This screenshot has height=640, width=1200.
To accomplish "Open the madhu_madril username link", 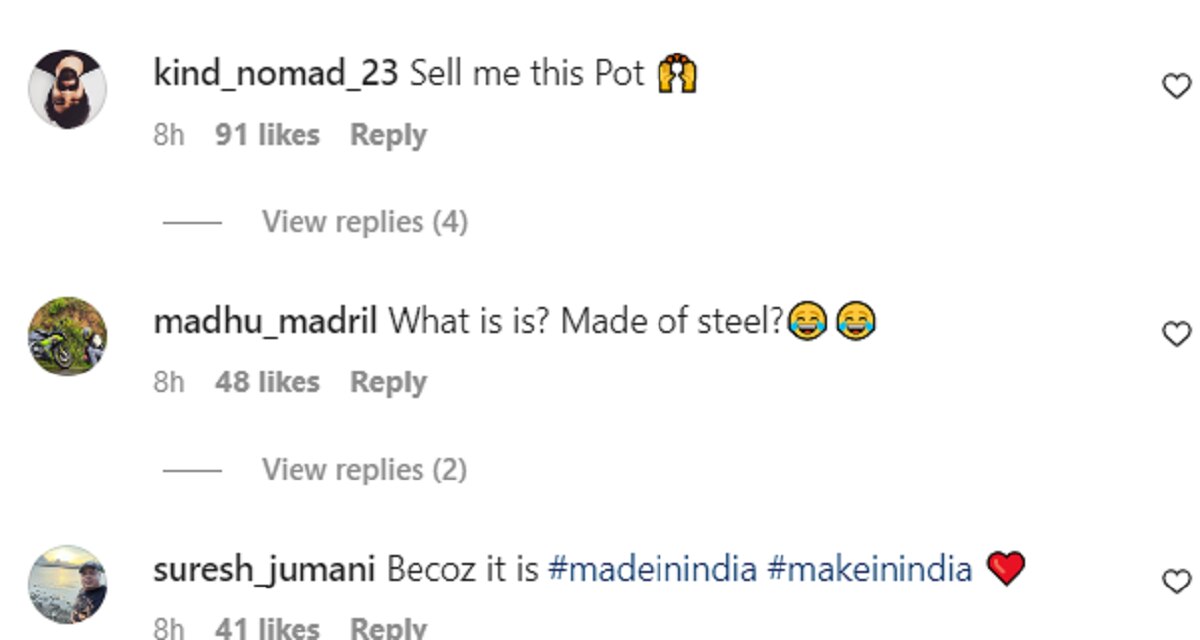I will [x=265, y=322].
